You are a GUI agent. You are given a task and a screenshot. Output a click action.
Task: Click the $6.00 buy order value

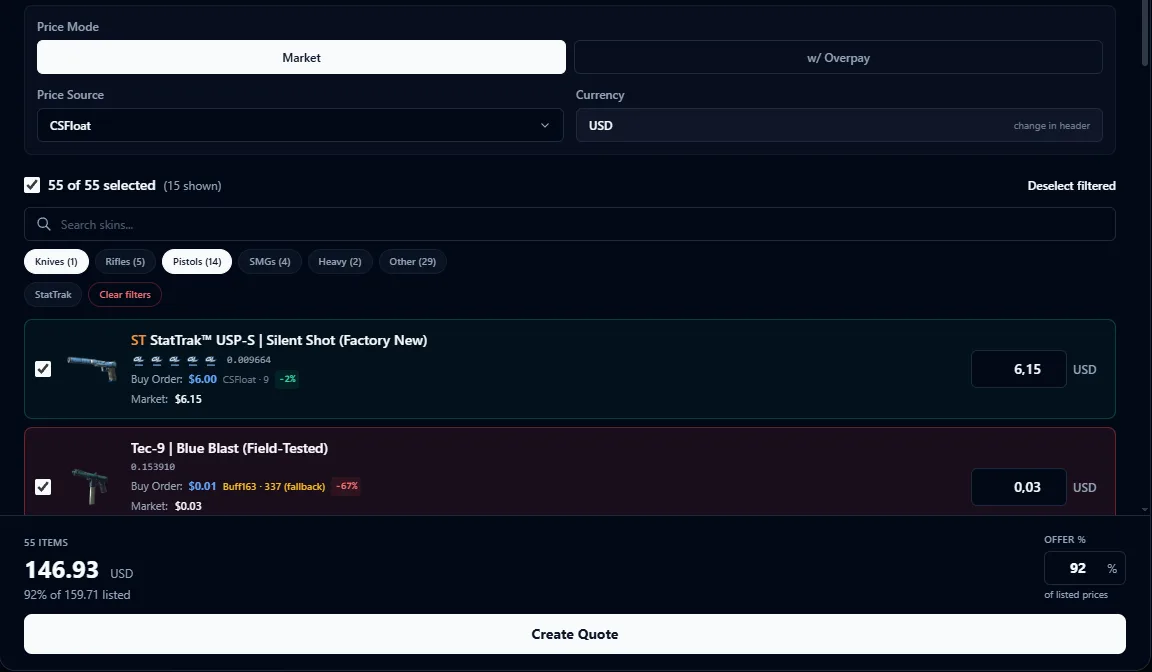(x=202, y=379)
